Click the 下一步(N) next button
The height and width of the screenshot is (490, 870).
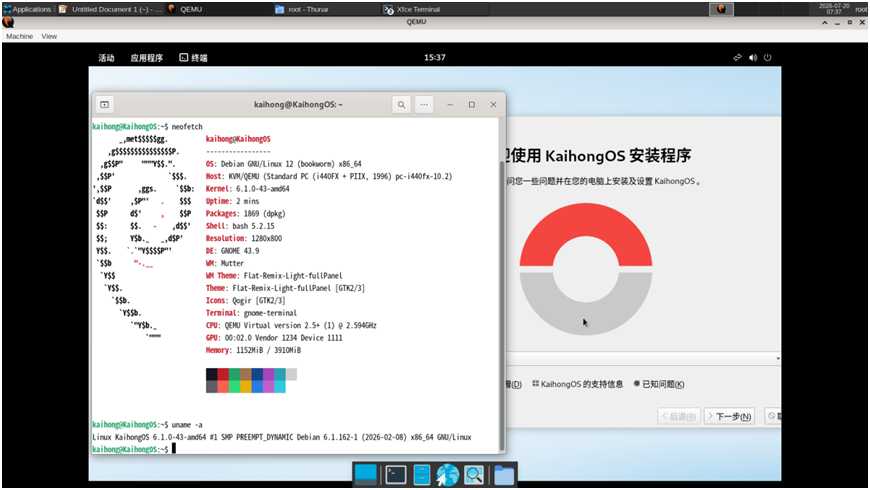729,416
